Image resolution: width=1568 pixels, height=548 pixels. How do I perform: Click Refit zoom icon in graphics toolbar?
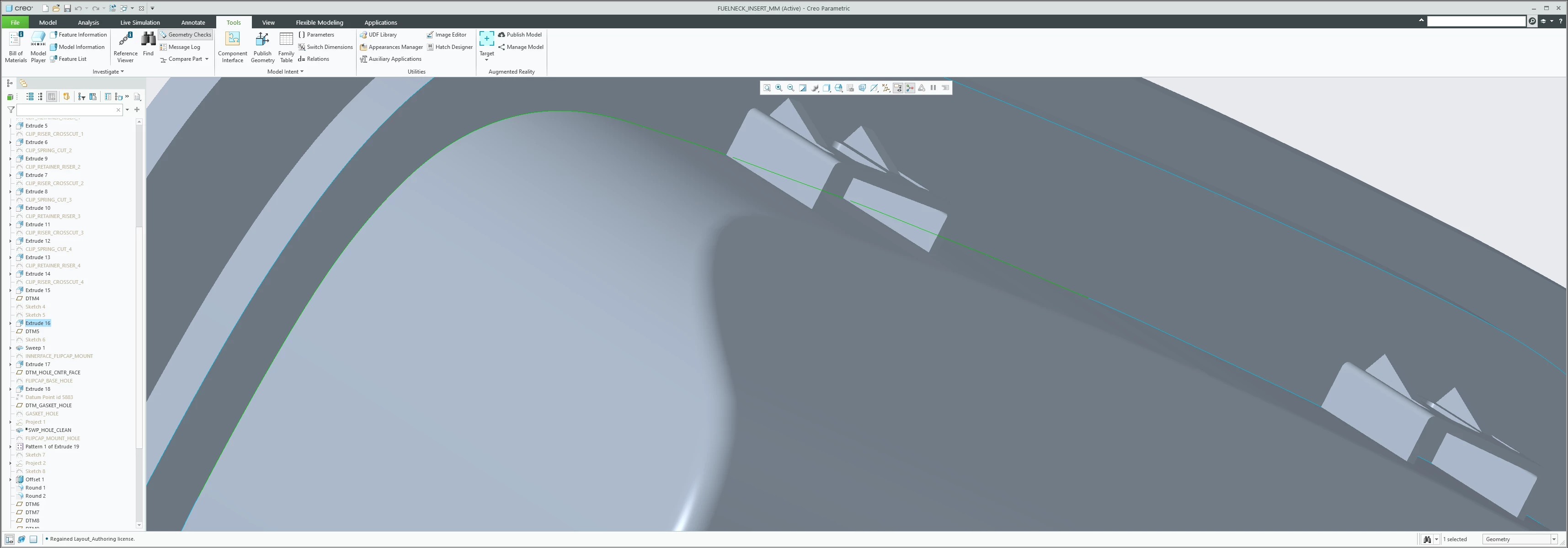[767, 88]
